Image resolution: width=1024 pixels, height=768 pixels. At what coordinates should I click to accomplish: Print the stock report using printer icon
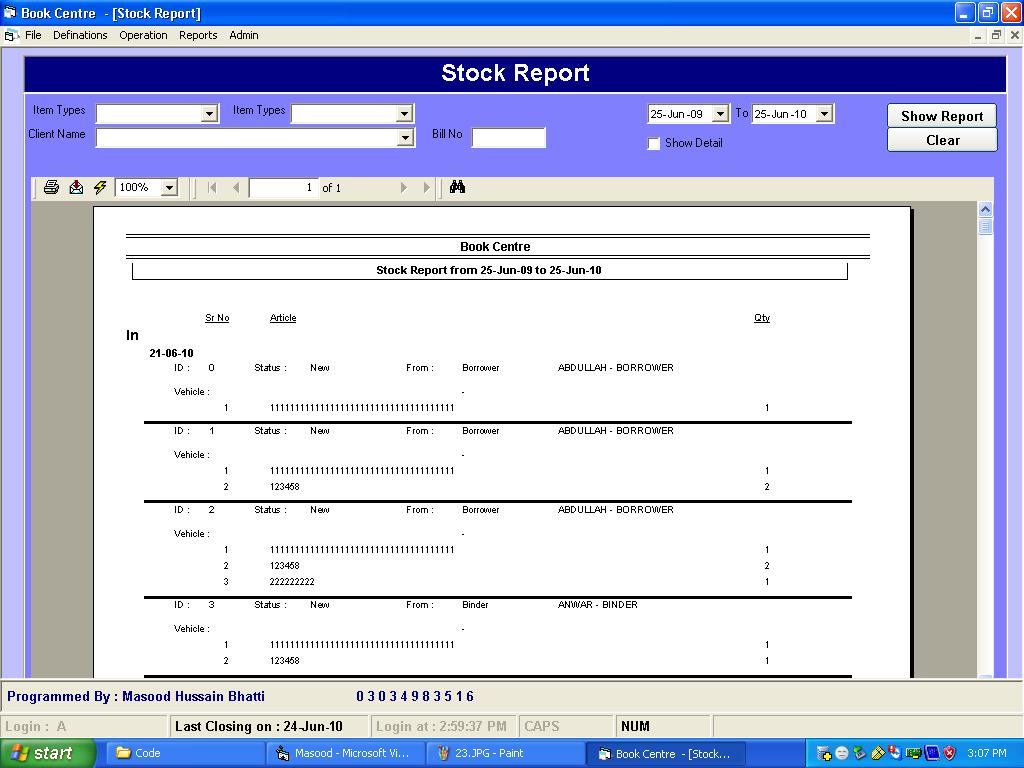51,187
